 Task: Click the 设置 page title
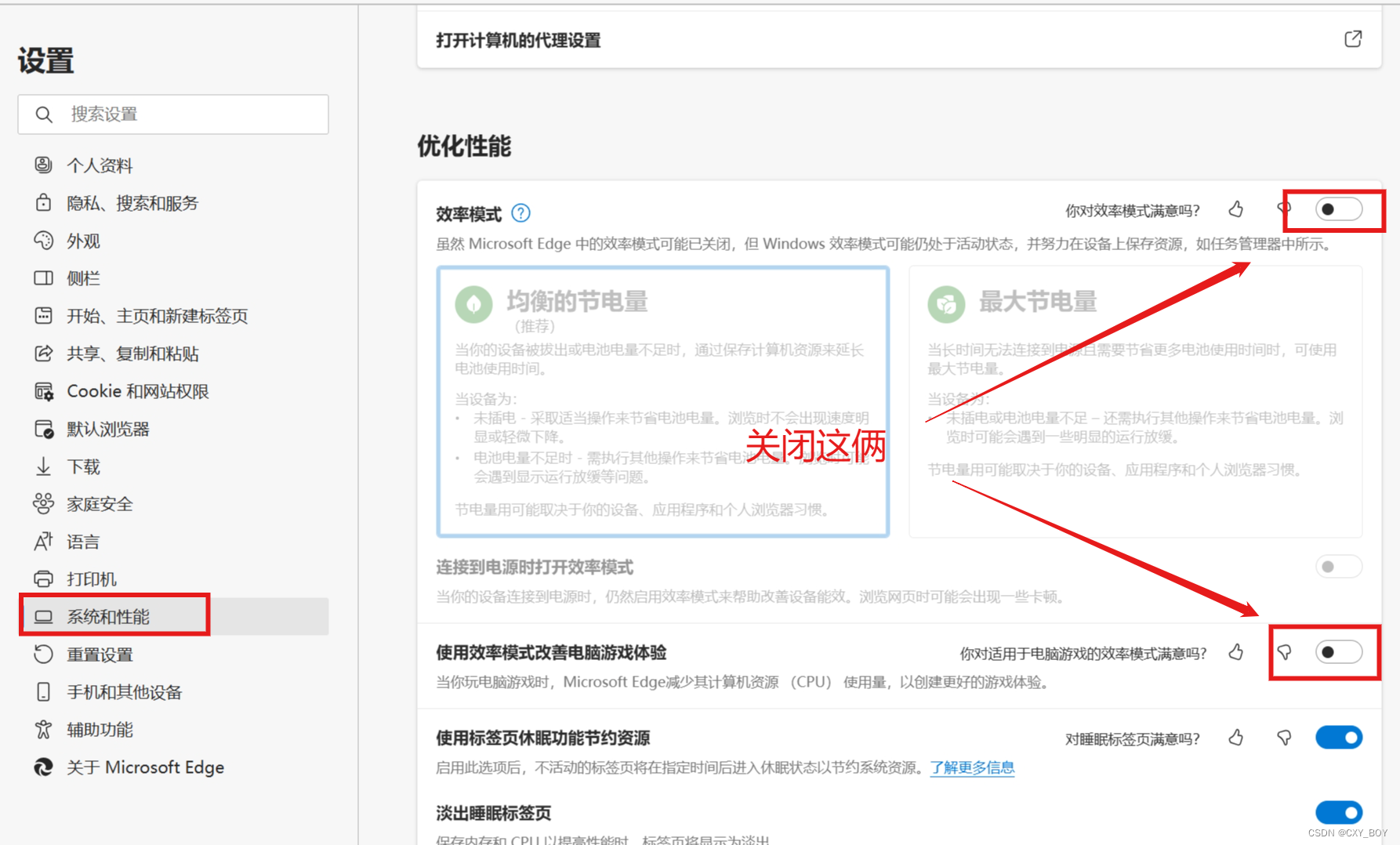(x=46, y=61)
